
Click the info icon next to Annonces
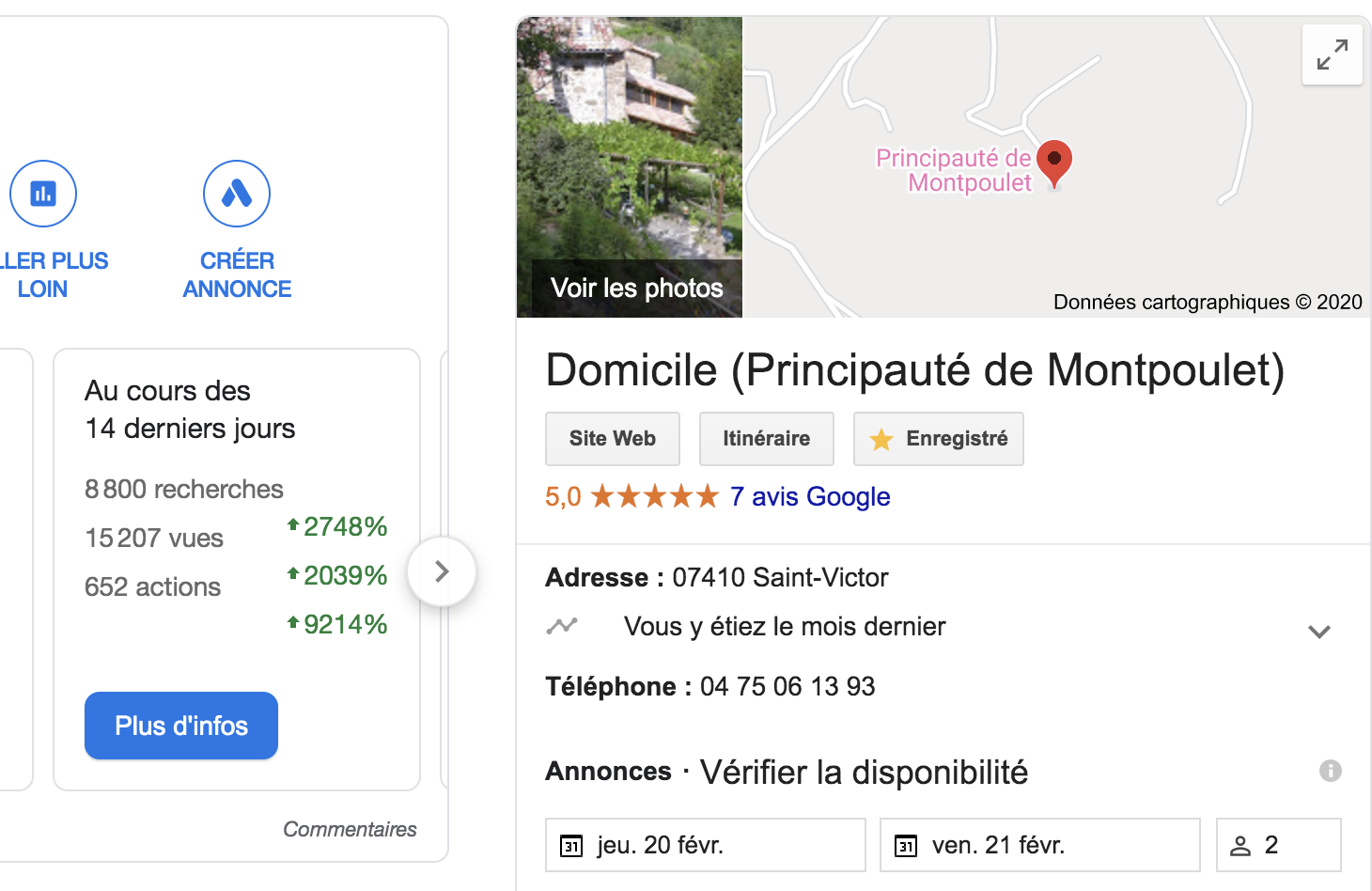tap(1331, 771)
